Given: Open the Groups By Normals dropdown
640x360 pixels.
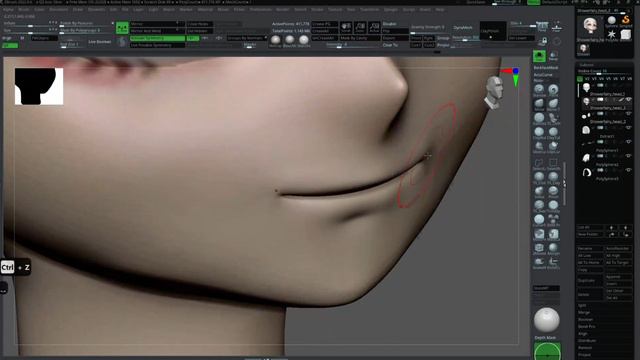Looking at the screenshot, I should coord(247,38).
